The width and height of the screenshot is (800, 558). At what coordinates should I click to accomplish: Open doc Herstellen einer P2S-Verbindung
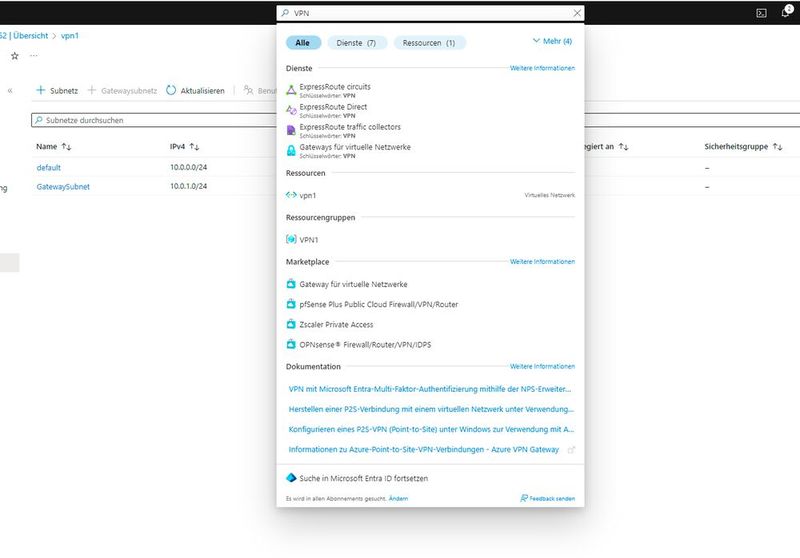click(x=431, y=409)
